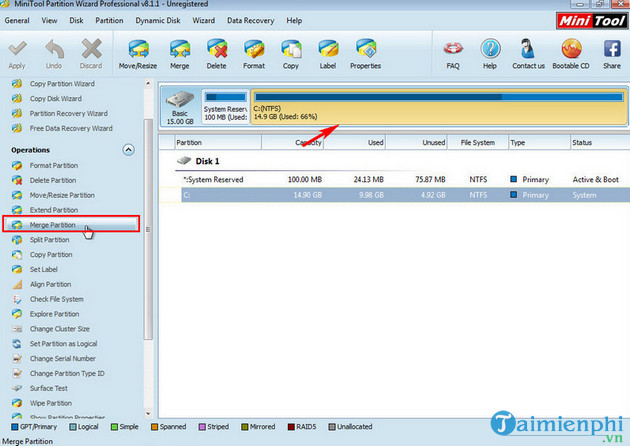Choose Copy Partition operation

pos(51,255)
